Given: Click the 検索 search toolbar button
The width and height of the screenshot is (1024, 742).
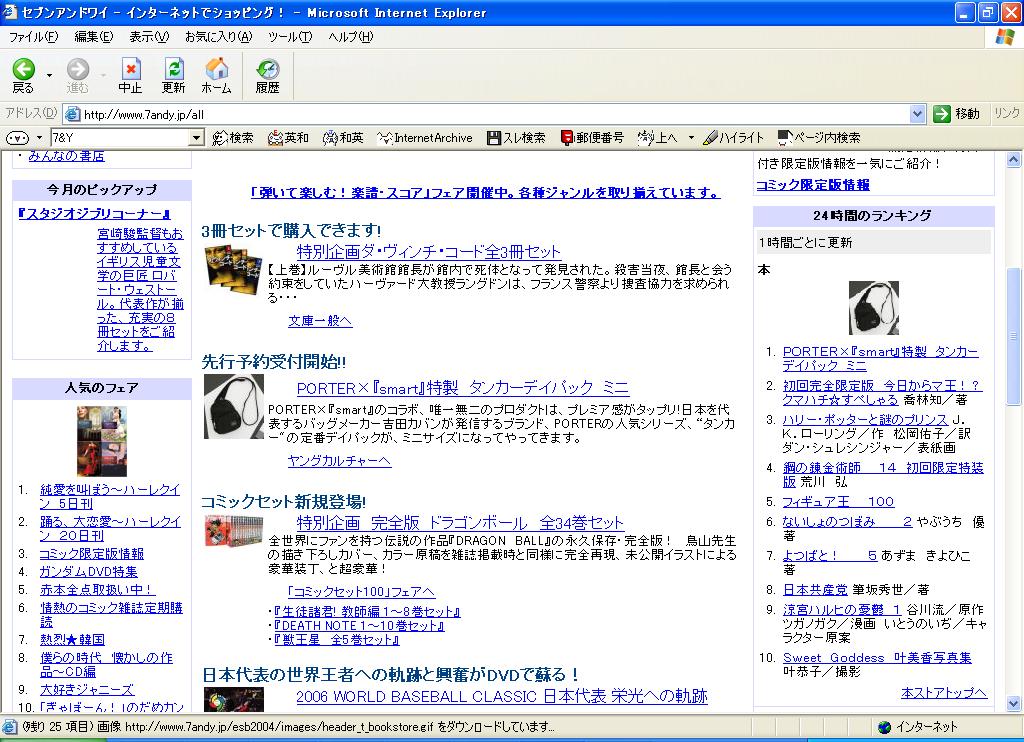Looking at the screenshot, I should click(x=233, y=138).
